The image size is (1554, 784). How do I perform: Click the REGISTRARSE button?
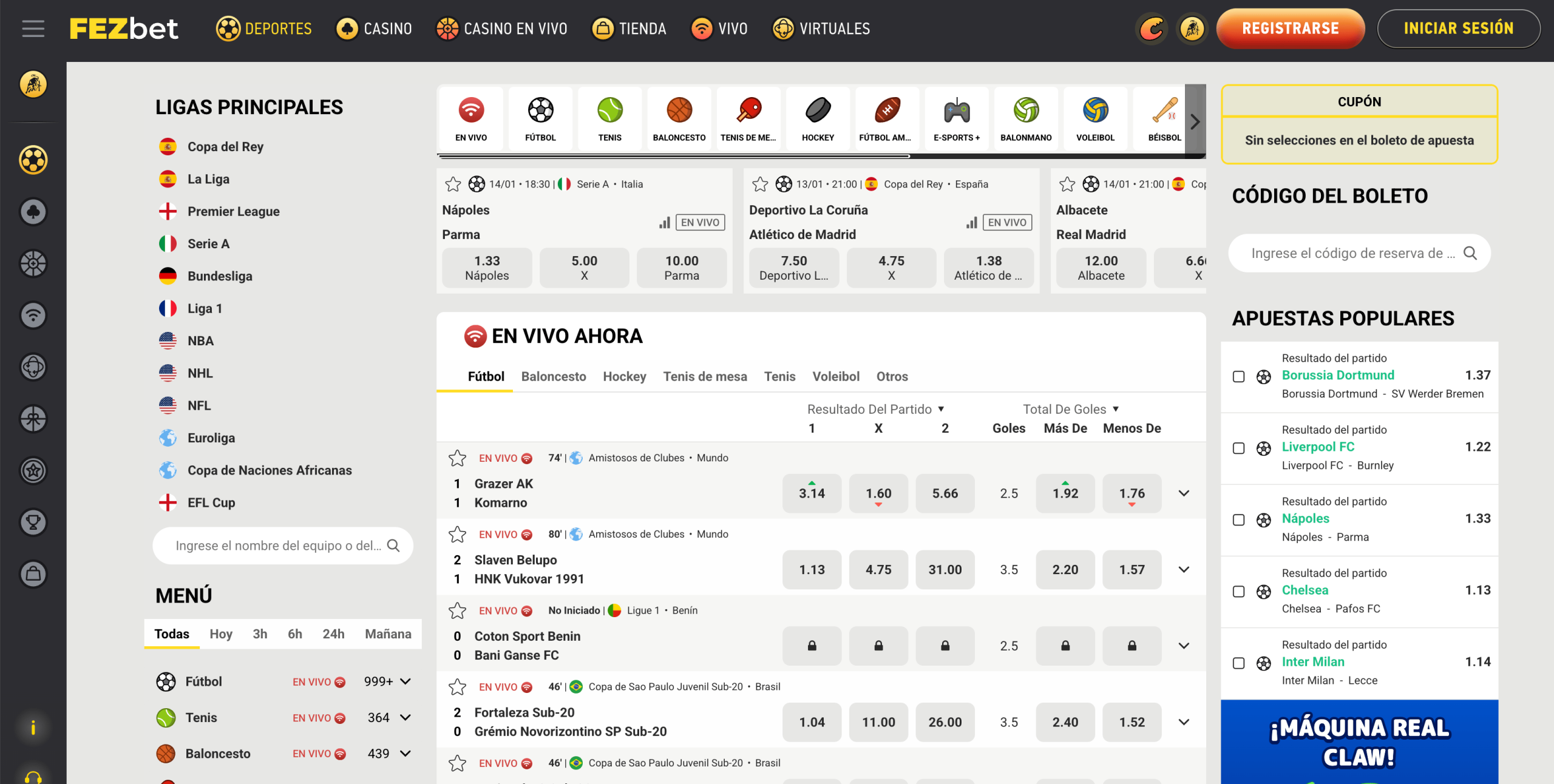click(x=1291, y=28)
